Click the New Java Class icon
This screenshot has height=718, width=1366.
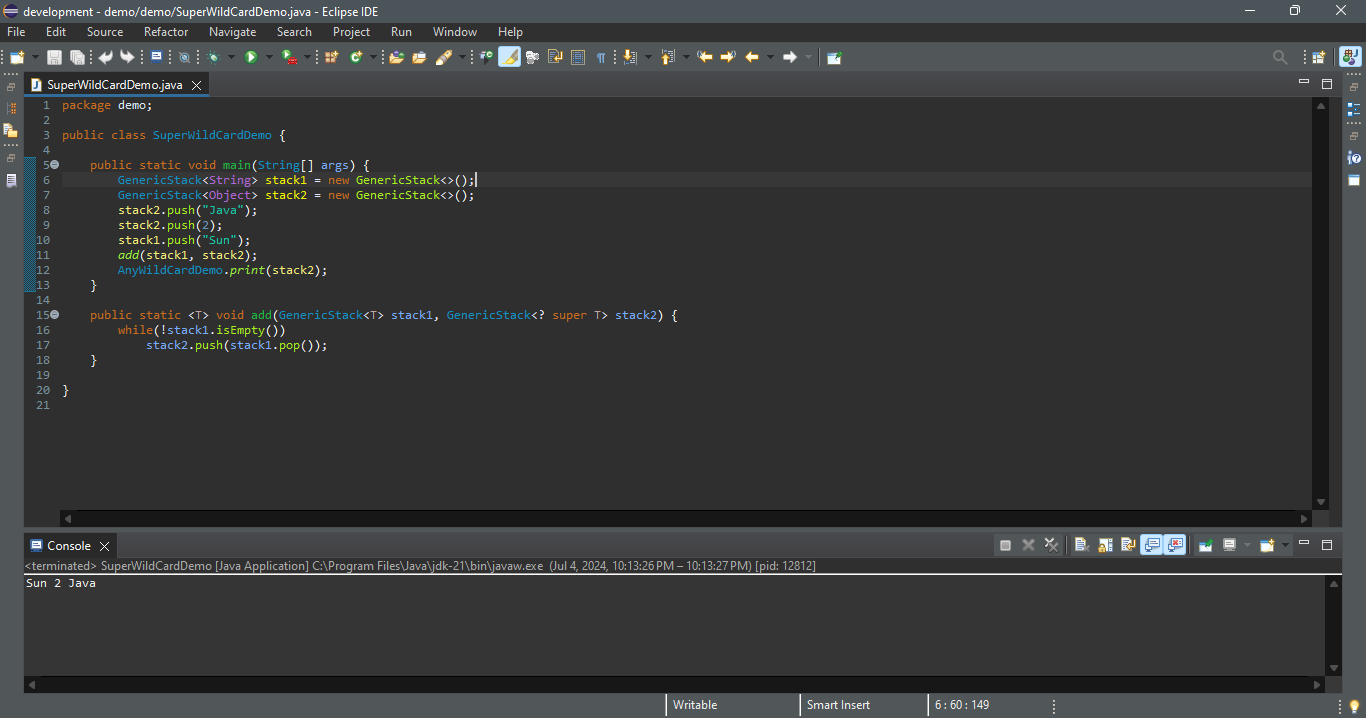(x=356, y=57)
